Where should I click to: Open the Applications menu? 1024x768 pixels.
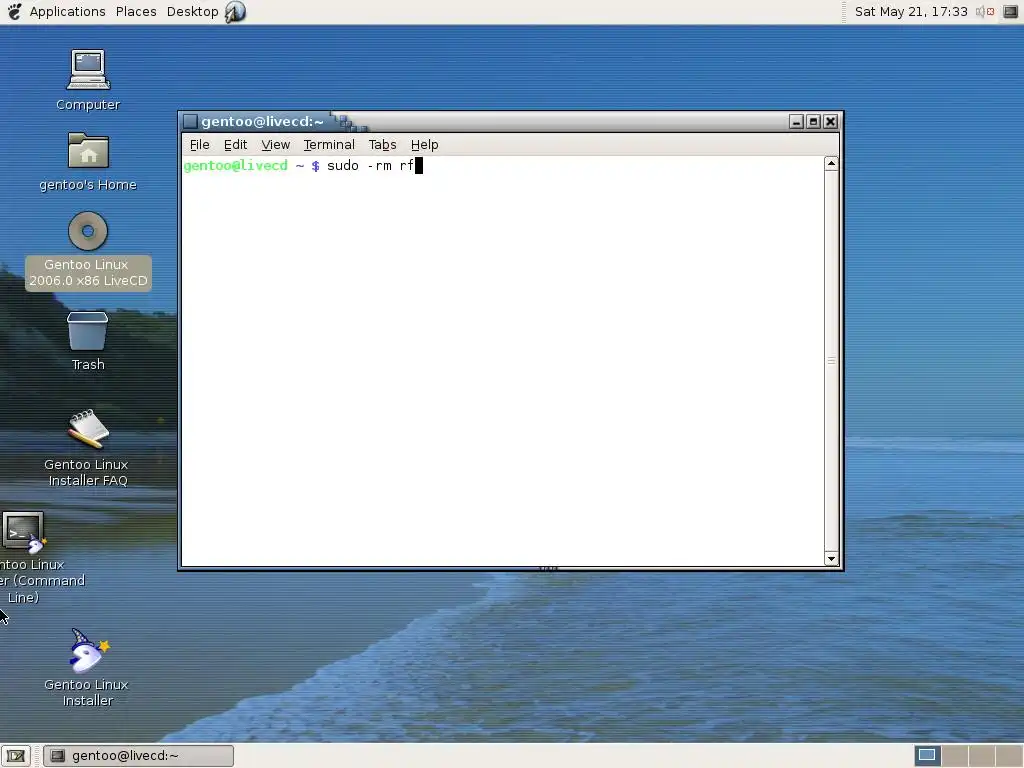[x=67, y=12]
